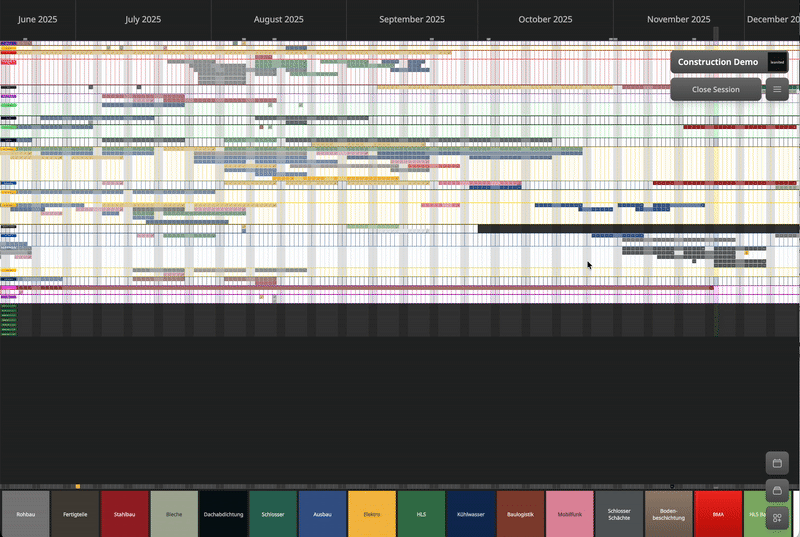The width and height of the screenshot is (800, 537).
Task: Click the September 2025 month header
Action: (x=412, y=19)
